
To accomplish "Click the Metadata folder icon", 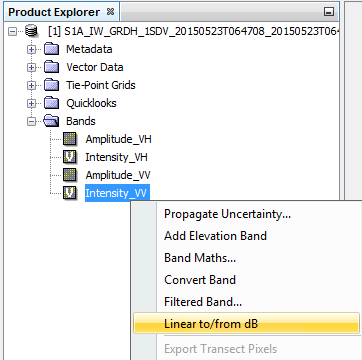I will pyautogui.click(x=51, y=49).
